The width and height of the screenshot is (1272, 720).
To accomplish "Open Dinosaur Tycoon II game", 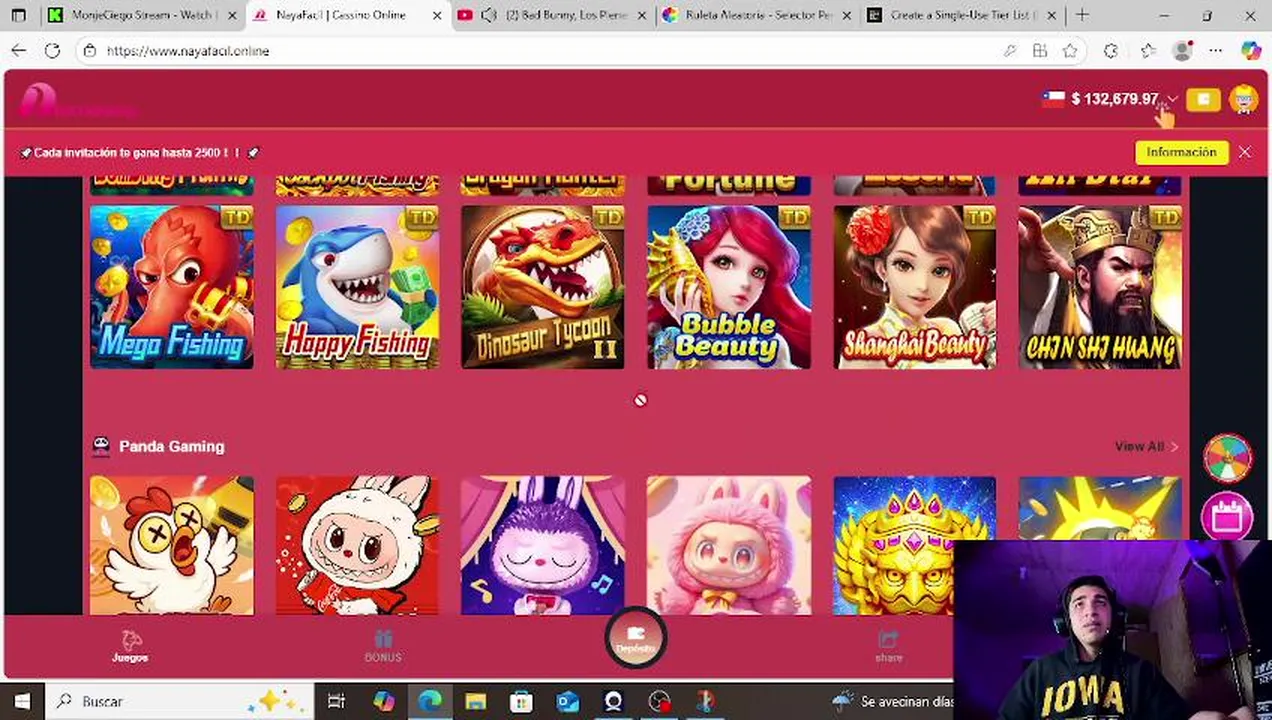I will tap(543, 287).
